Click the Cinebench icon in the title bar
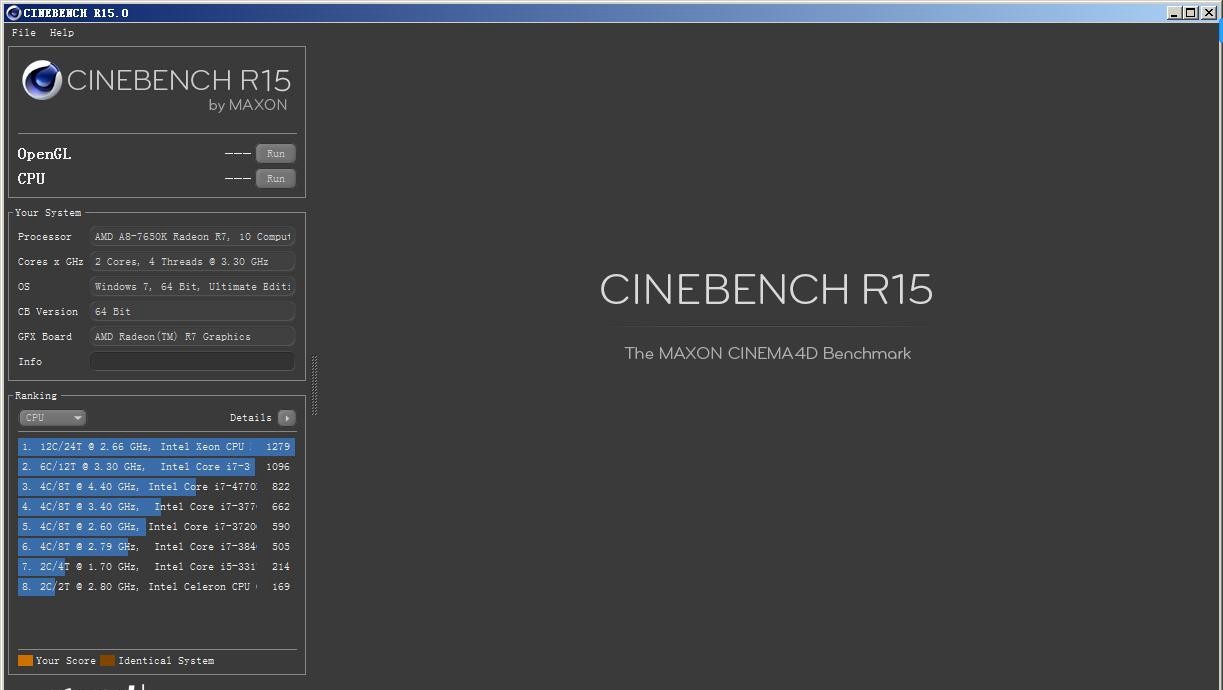1223x690 pixels. point(14,13)
